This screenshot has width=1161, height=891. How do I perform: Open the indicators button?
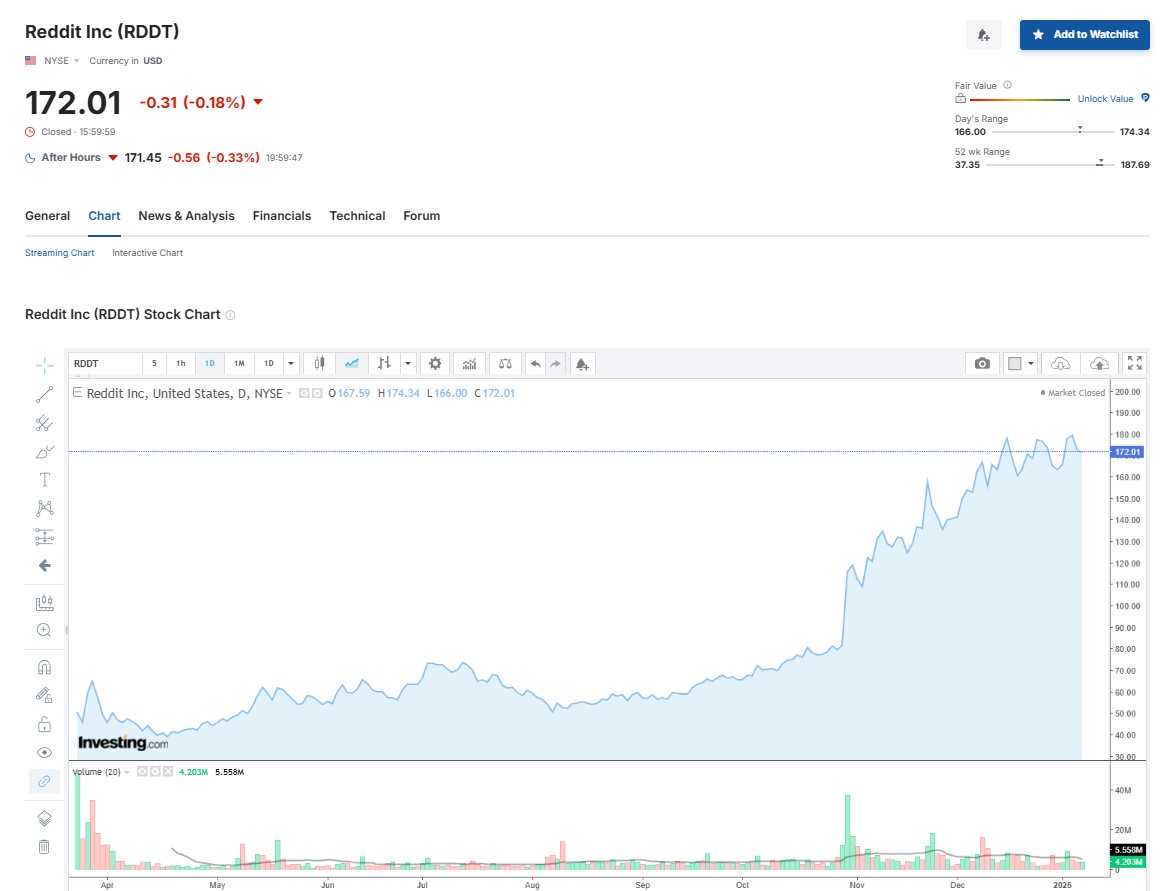click(x=469, y=364)
